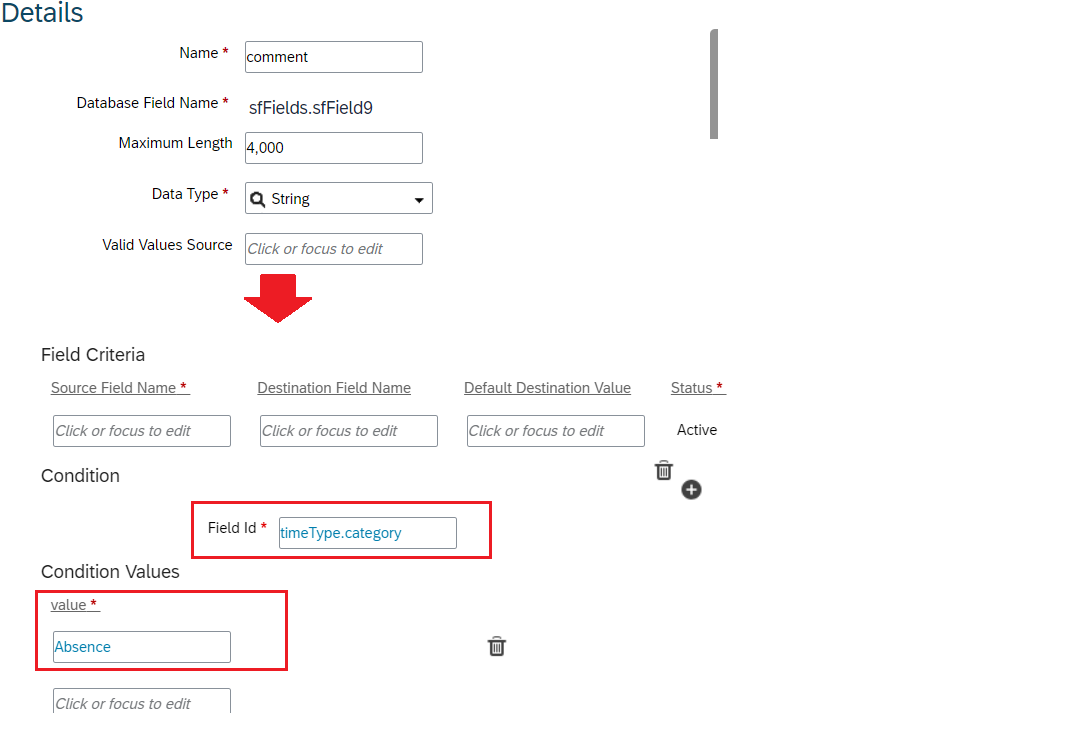Screen dimensions: 1075x732
Task: Click the Maximum Length label
Action: tap(176, 143)
